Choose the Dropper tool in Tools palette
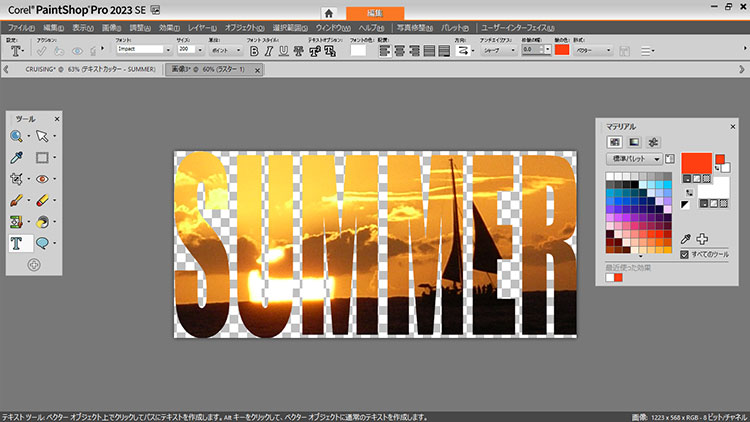Image resolution: width=750 pixels, height=422 pixels. [17, 158]
